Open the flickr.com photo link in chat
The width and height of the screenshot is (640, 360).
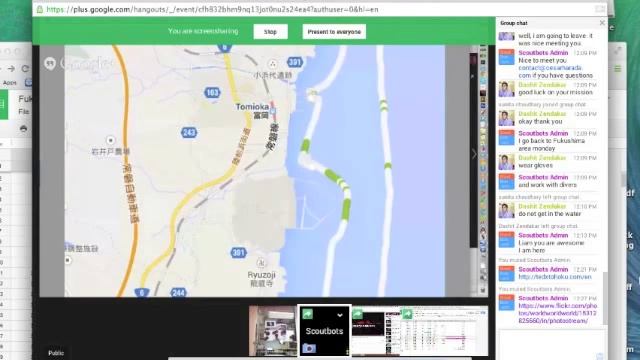[x=558, y=313]
